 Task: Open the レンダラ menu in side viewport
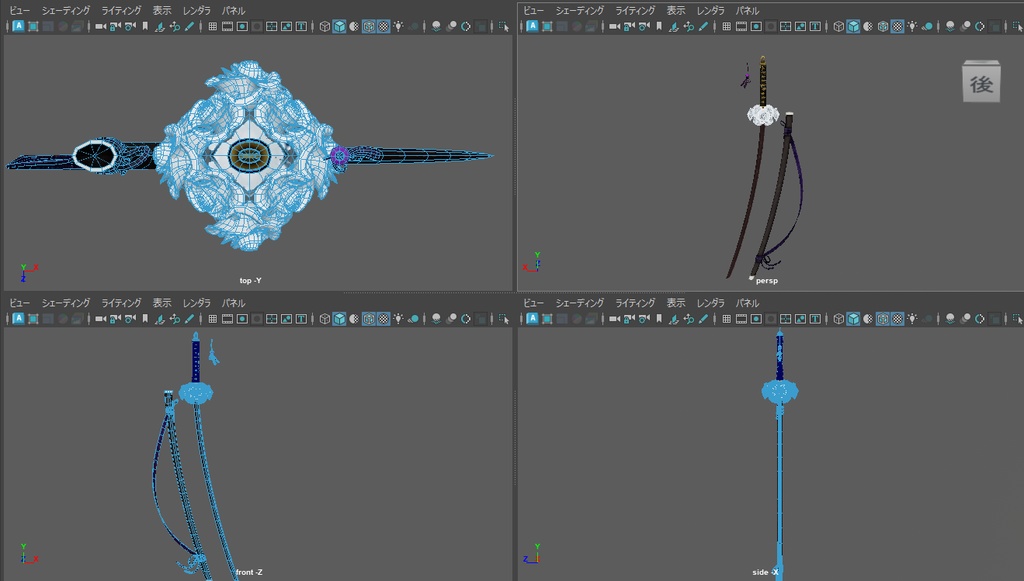(x=712, y=303)
